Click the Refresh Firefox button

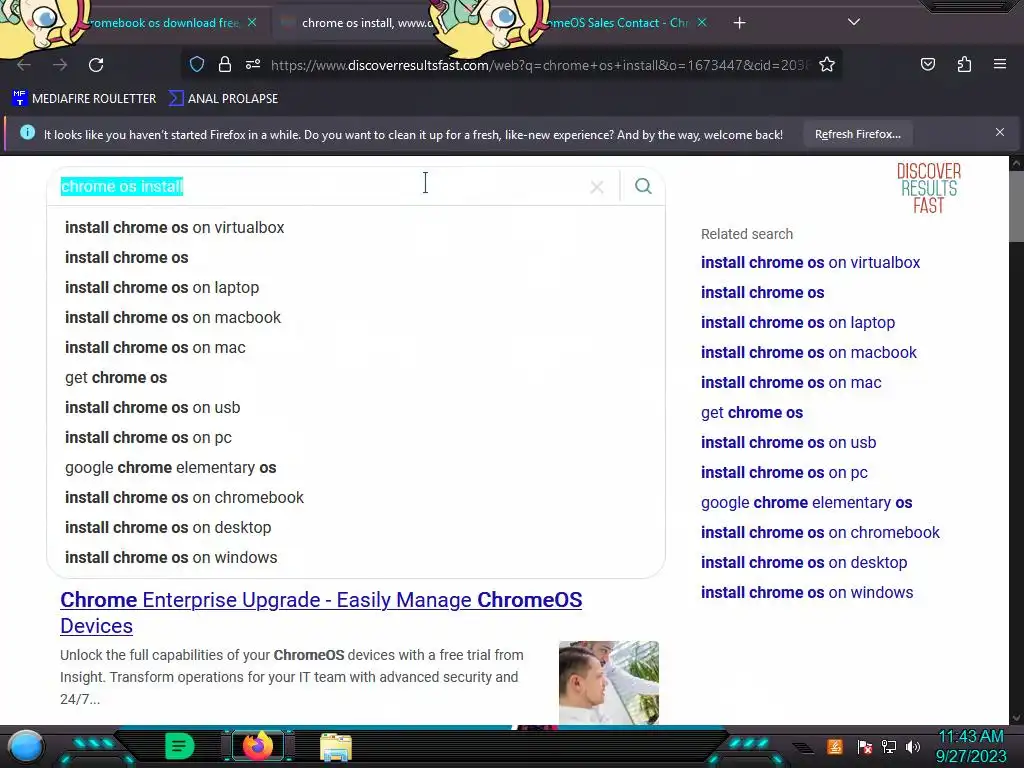click(x=857, y=135)
